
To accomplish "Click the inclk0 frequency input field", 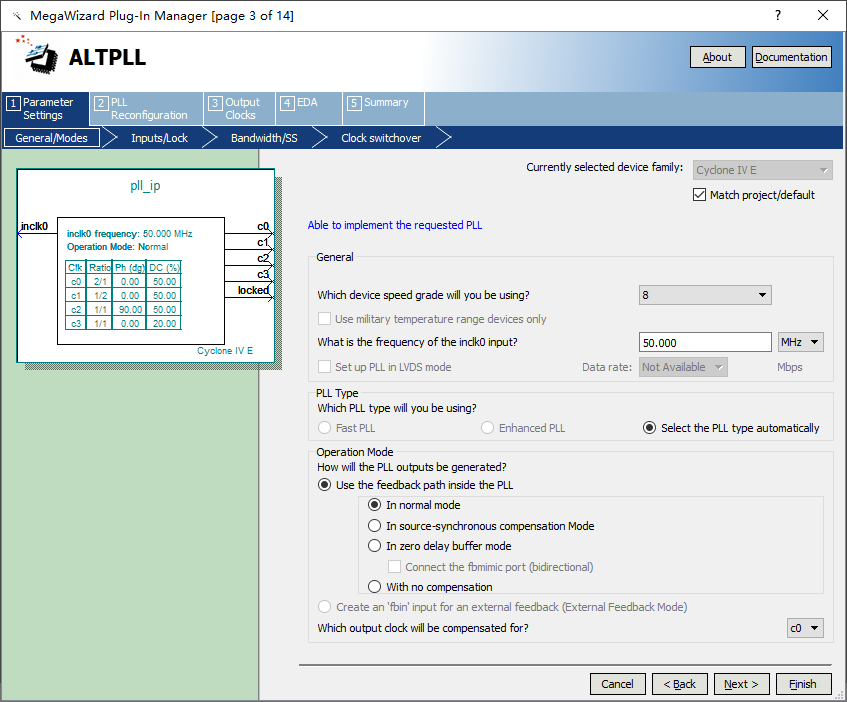I will tap(704, 342).
